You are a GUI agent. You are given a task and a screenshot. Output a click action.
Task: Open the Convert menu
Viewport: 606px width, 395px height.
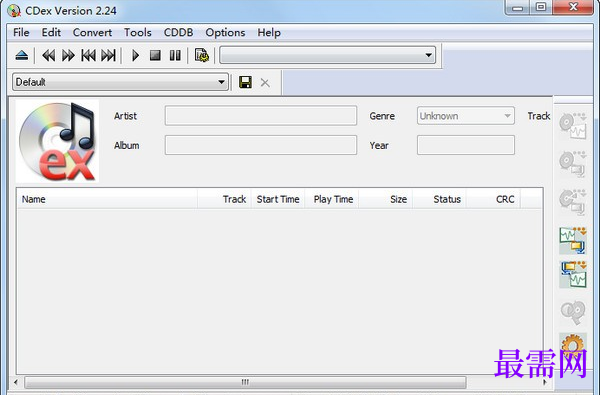coord(92,32)
